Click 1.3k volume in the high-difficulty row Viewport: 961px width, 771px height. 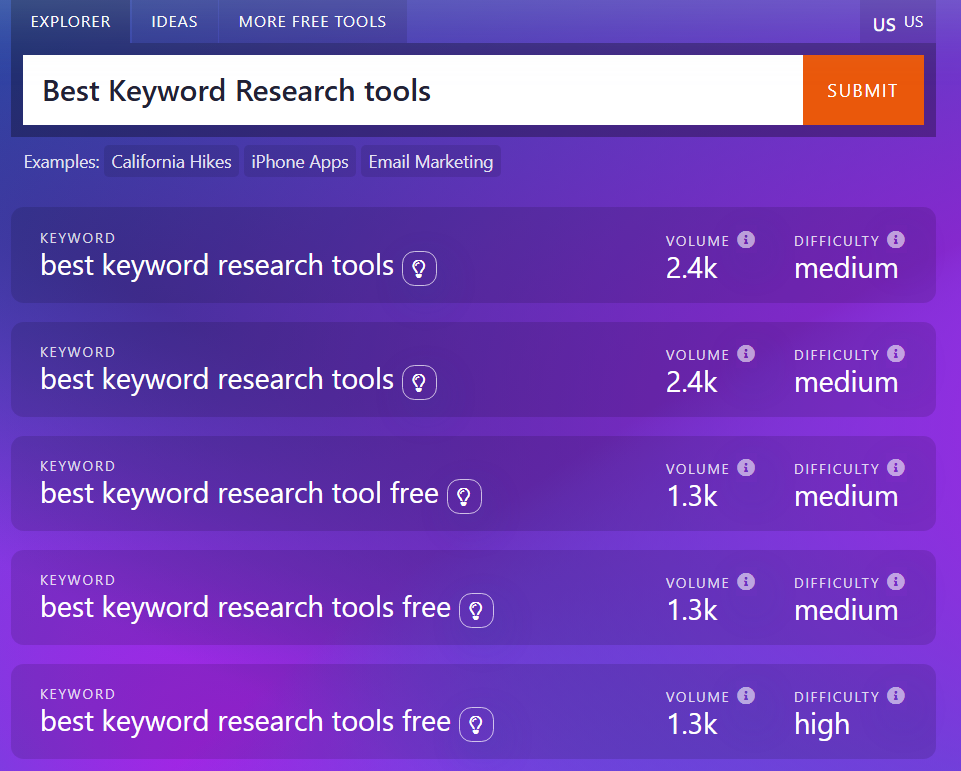click(x=692, y=724)
